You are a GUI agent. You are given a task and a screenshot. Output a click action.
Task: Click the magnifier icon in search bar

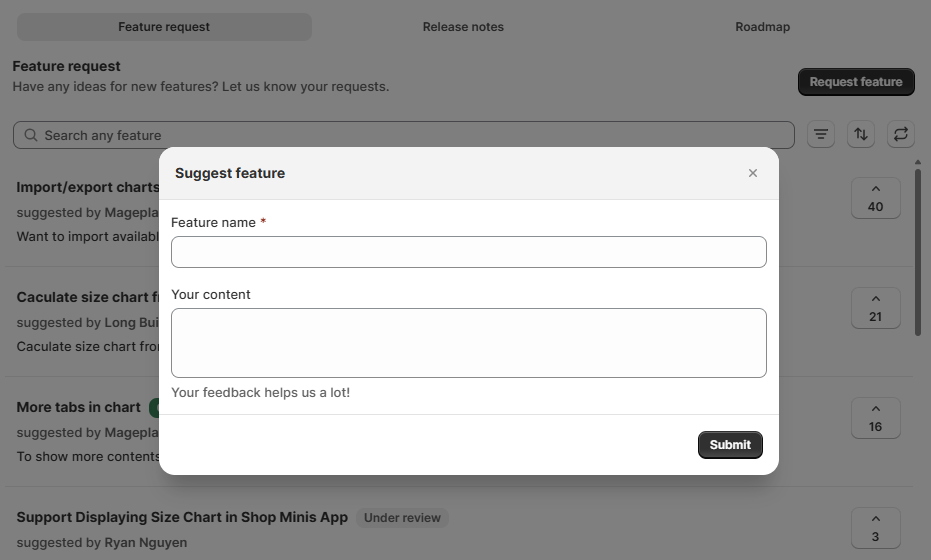point(31,135)
